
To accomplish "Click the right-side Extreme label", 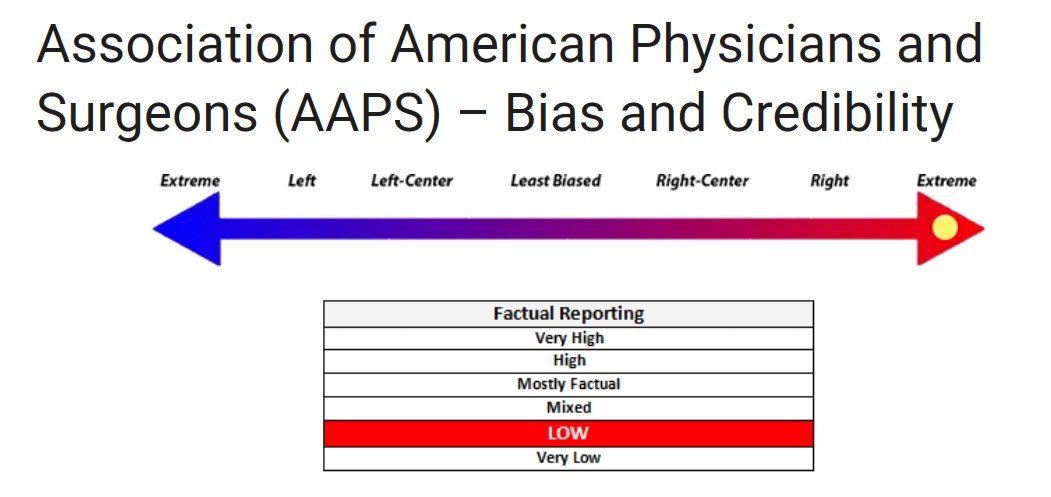I will (x=947, y=181).
